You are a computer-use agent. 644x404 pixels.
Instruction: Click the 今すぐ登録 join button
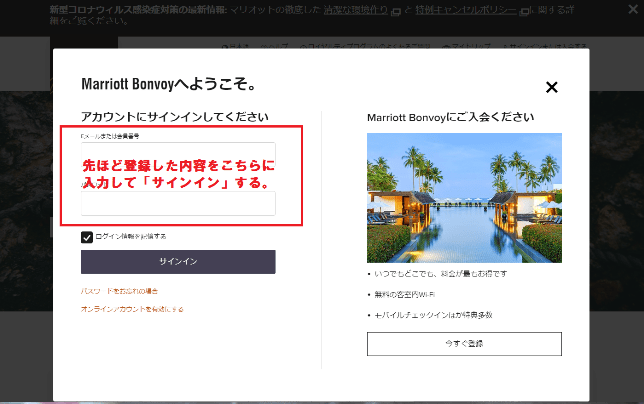pos(464,344)
